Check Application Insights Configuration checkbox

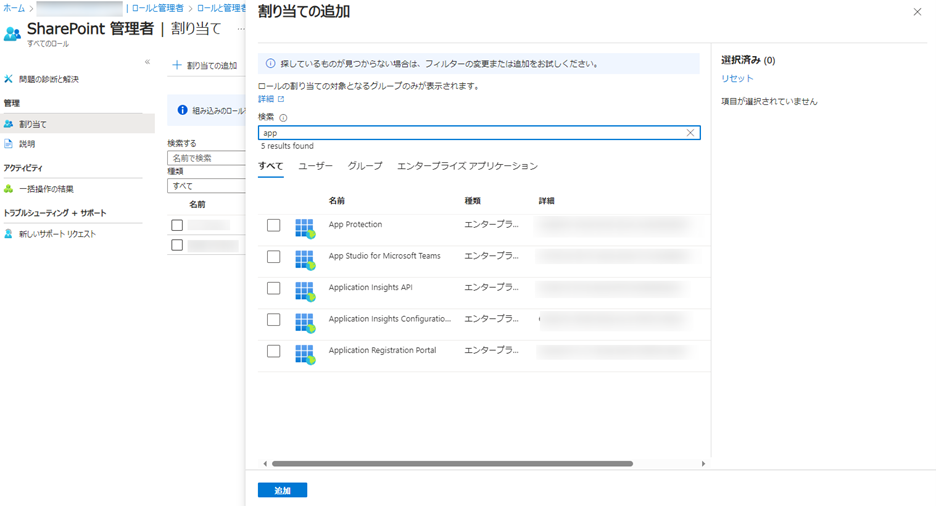coord(273,319)
